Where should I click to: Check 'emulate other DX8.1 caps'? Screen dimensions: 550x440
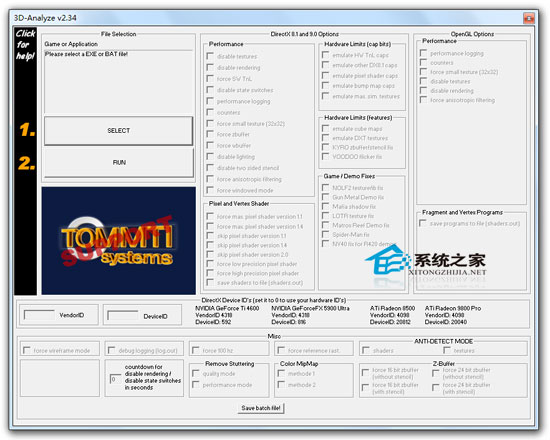(x=326, y=65)
